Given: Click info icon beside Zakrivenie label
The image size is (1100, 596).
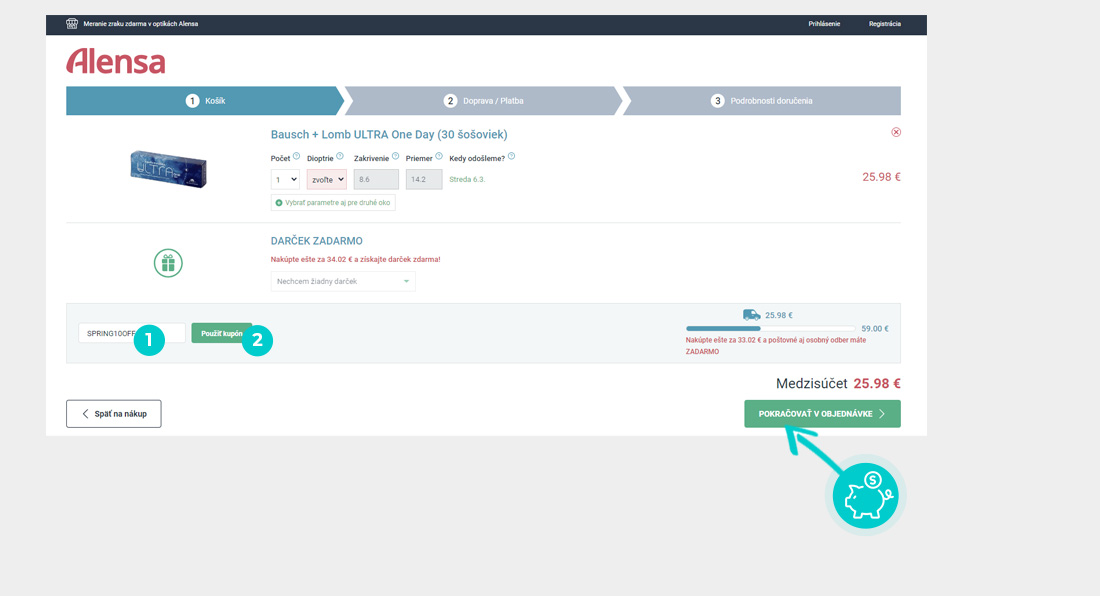Looking at the screenshot, I should 396,156.
